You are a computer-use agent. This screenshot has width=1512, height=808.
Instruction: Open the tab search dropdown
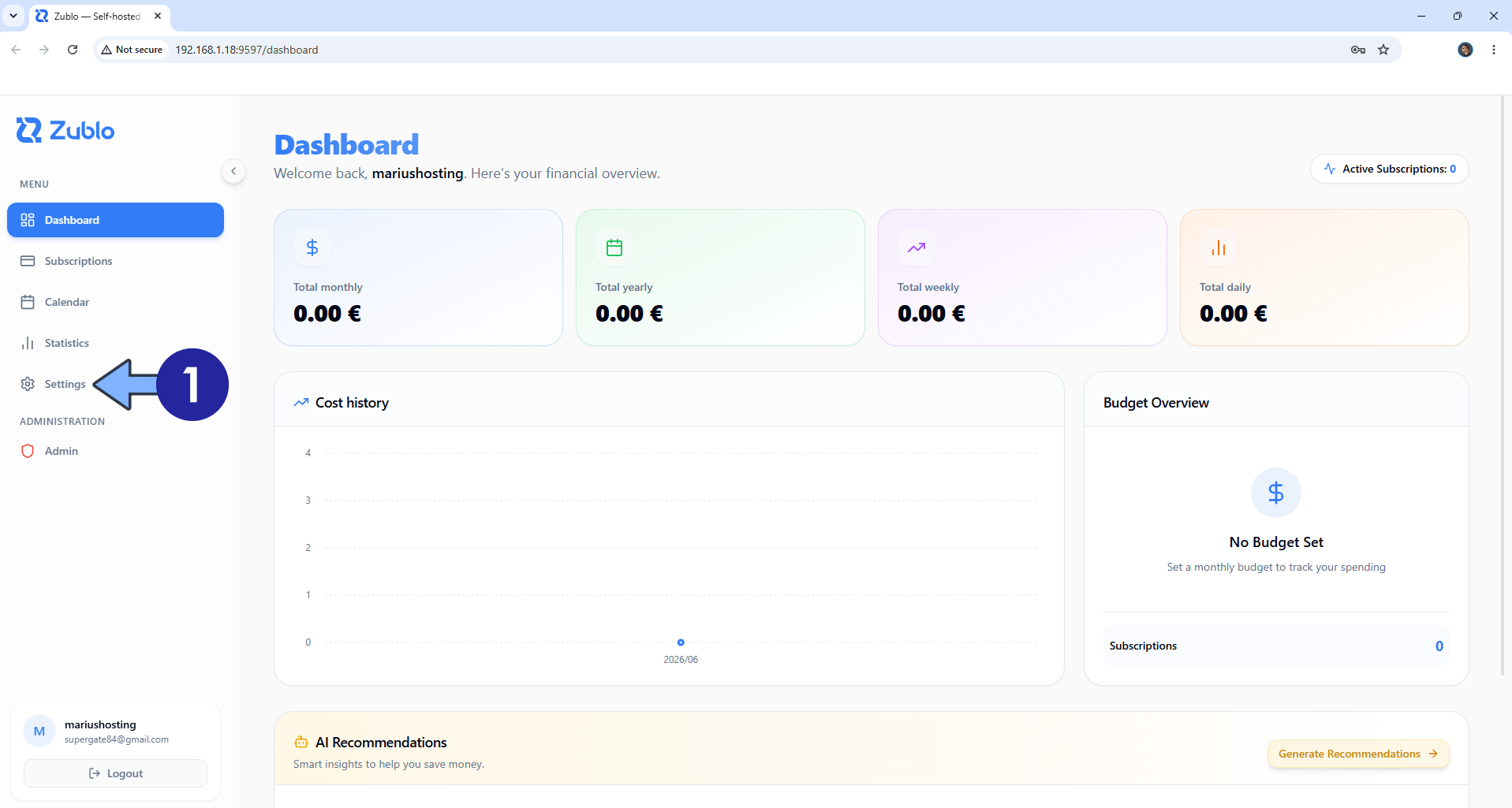click(x=13, y=16)
